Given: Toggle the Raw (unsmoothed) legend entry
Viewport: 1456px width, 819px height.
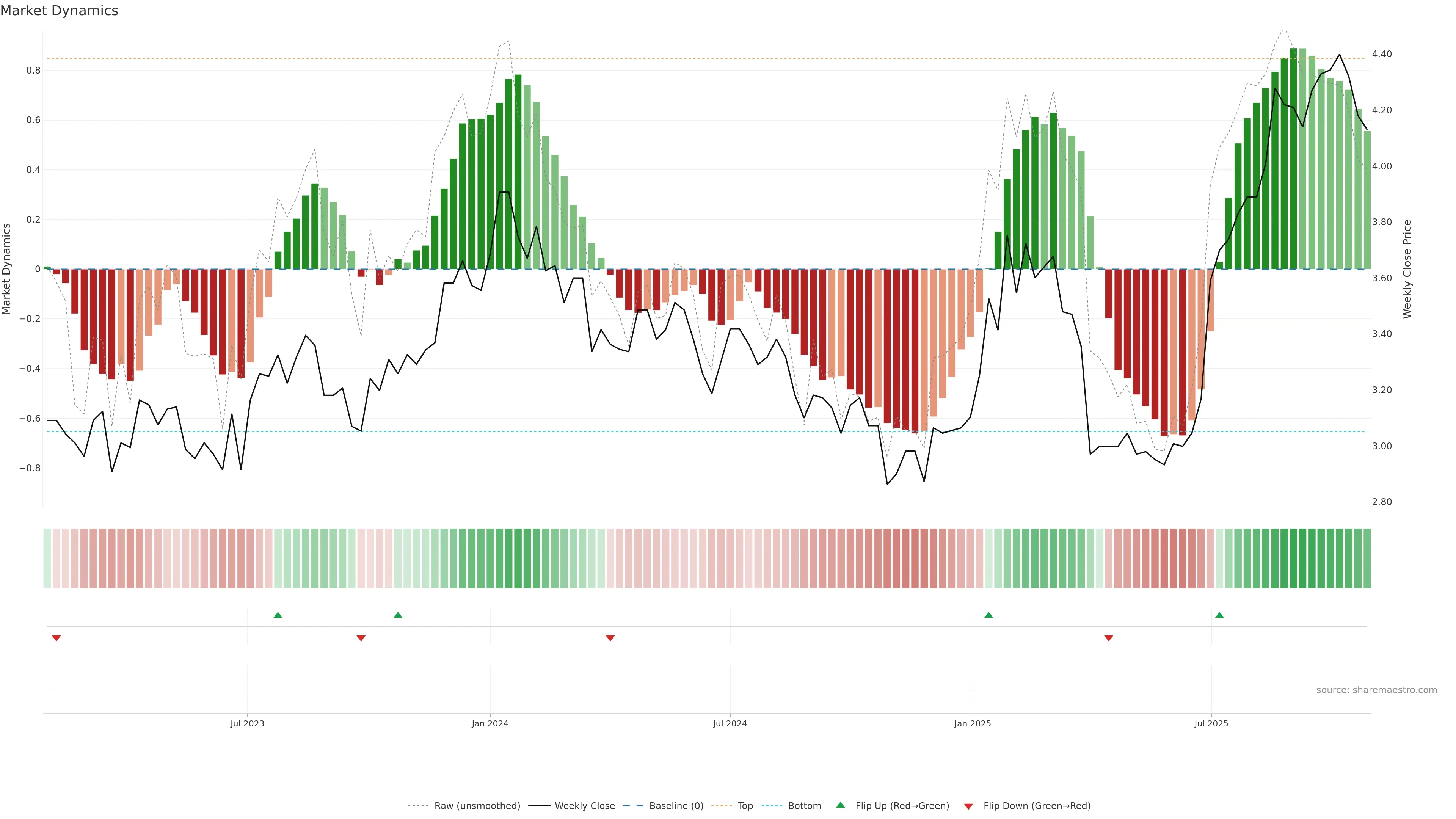Looking at the screenshot, I should (x=477, y=805).
